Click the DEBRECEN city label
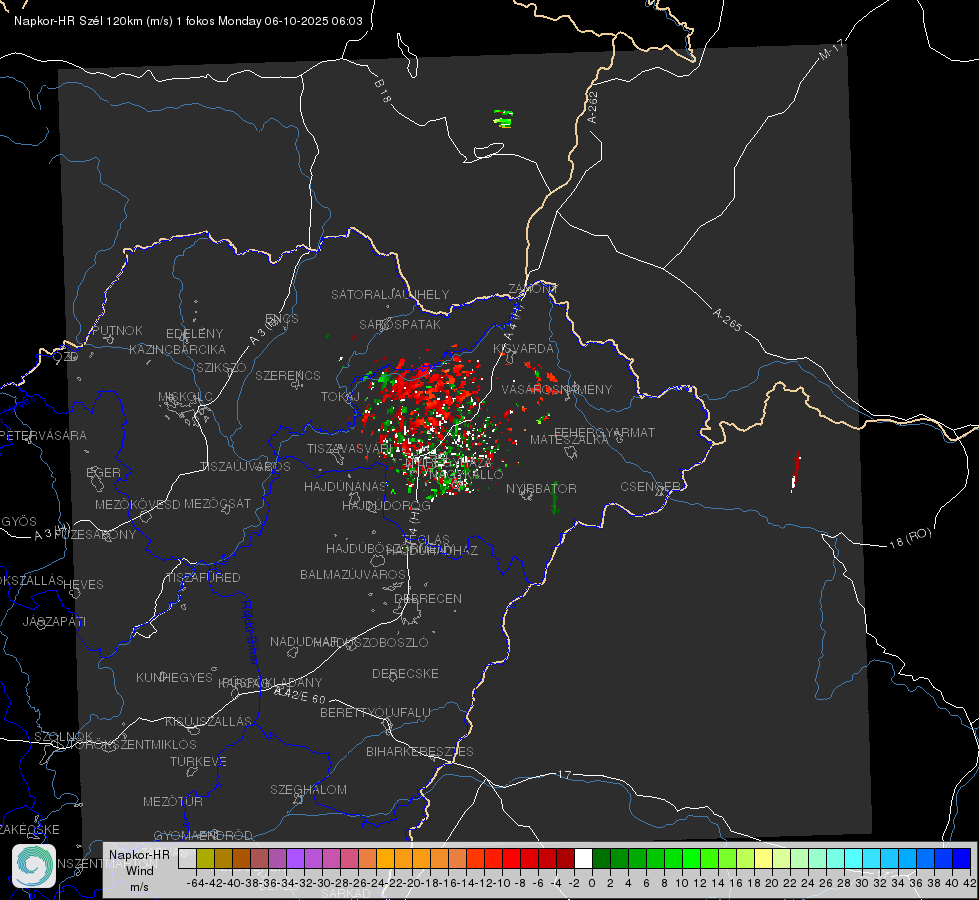This screenshot has width=979, height=900. (428, 598)
